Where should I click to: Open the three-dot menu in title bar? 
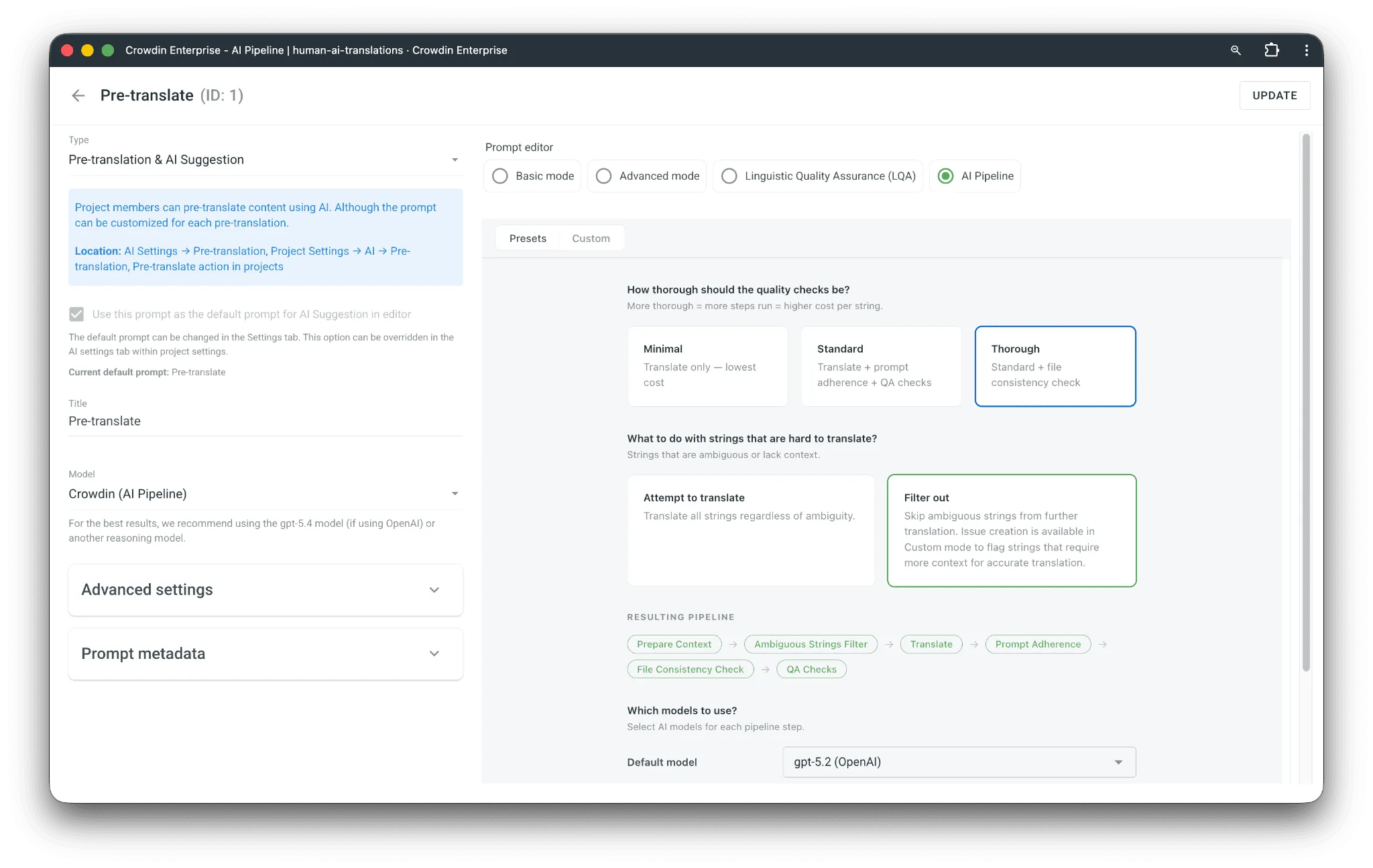(1307, 50)
